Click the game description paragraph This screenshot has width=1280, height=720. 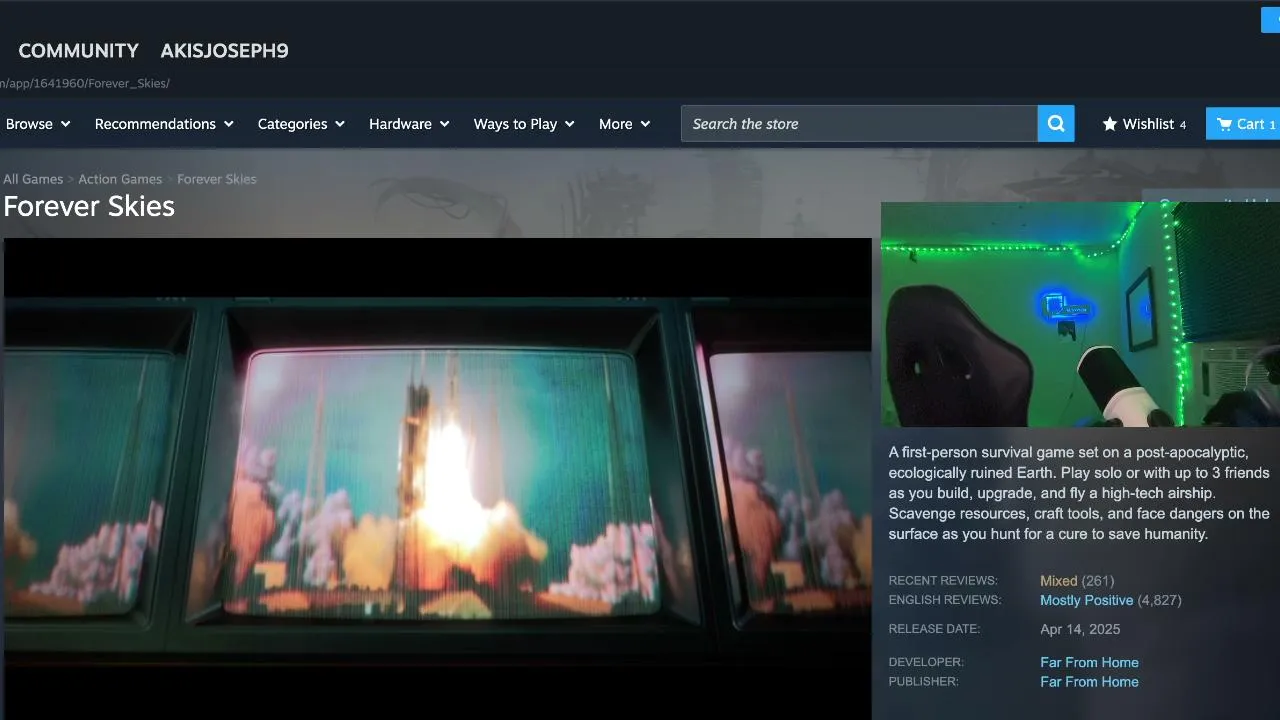coord(1079,493)
